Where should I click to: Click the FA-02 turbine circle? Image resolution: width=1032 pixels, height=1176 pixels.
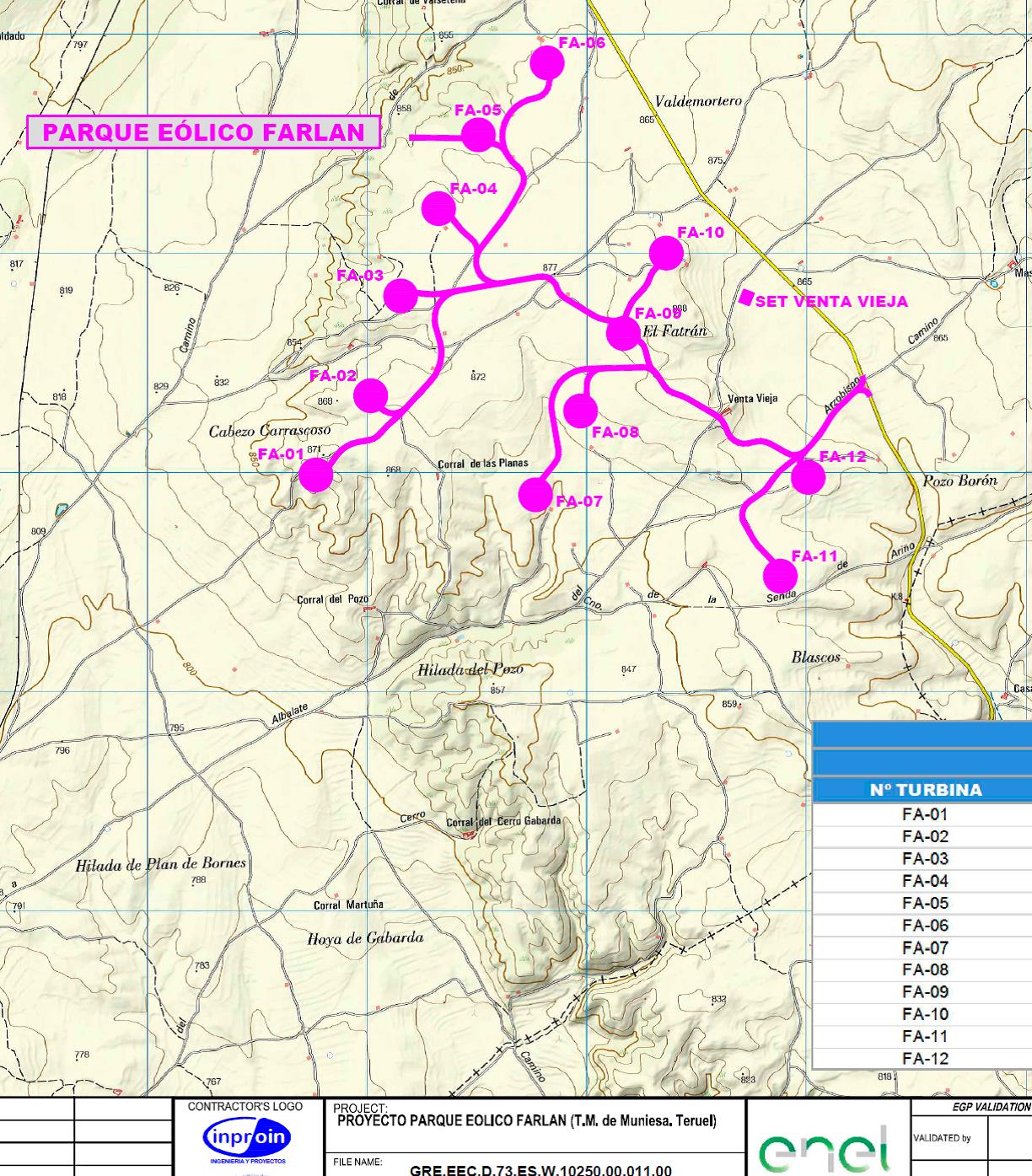tap(371, 395)
